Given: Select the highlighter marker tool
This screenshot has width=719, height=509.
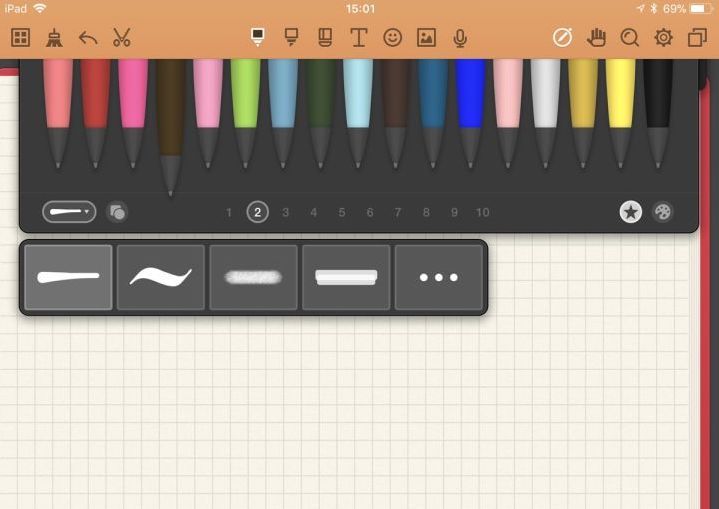Looking at the screenshot, I should tap(291, 37).
